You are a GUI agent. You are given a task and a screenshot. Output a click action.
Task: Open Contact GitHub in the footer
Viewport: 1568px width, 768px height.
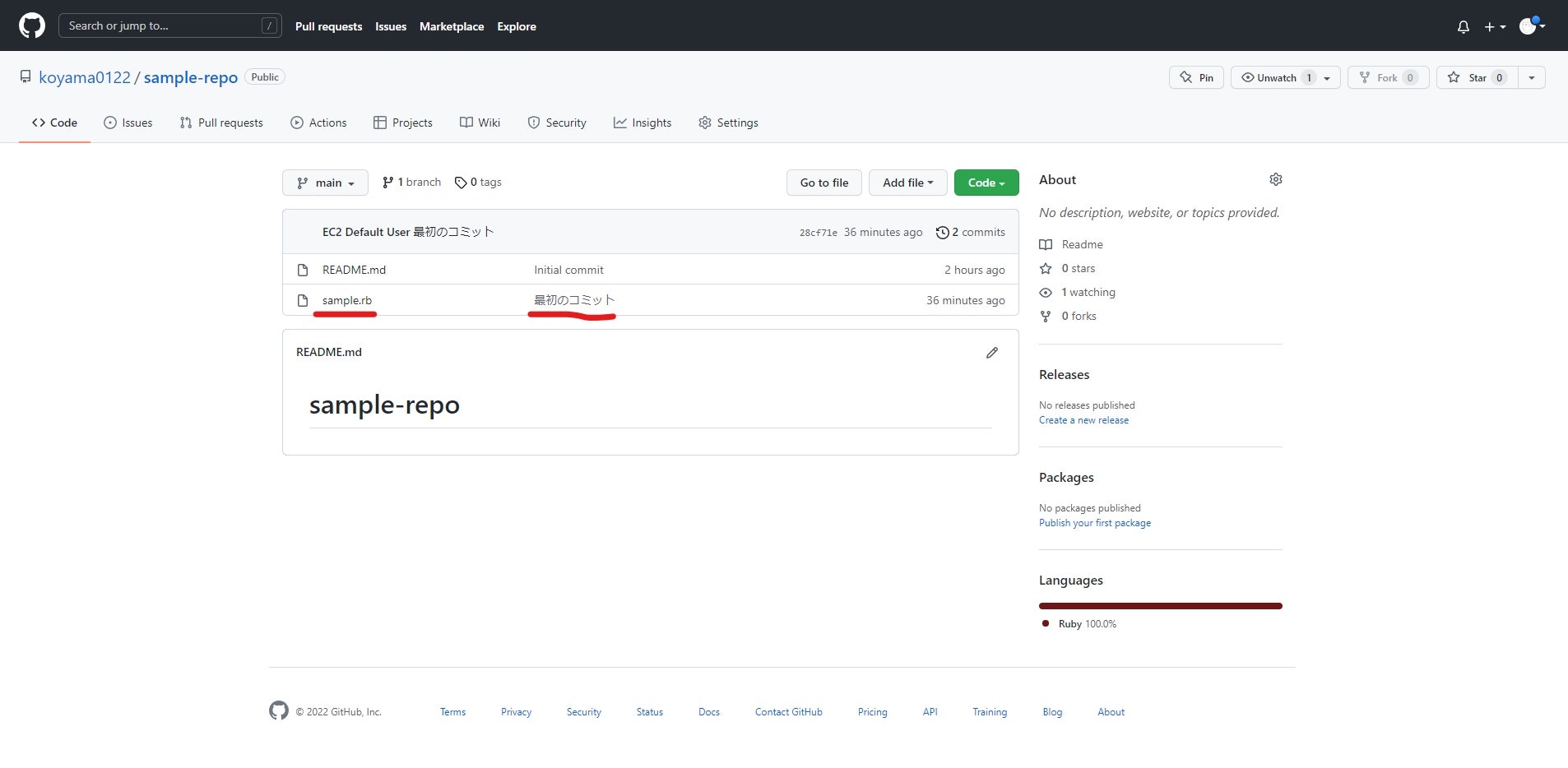788,712
